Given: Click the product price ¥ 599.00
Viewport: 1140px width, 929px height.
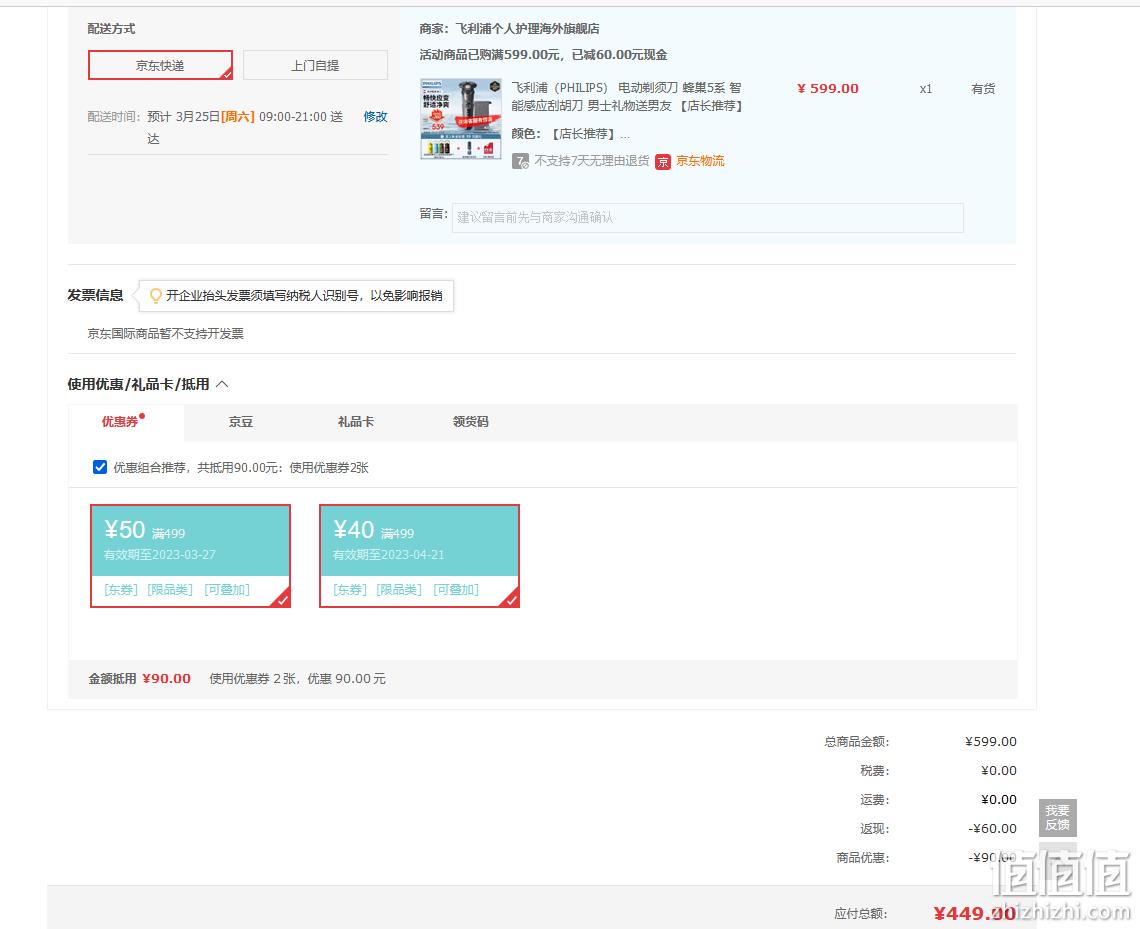Looking at the screenshot, I should pos(828,89).
